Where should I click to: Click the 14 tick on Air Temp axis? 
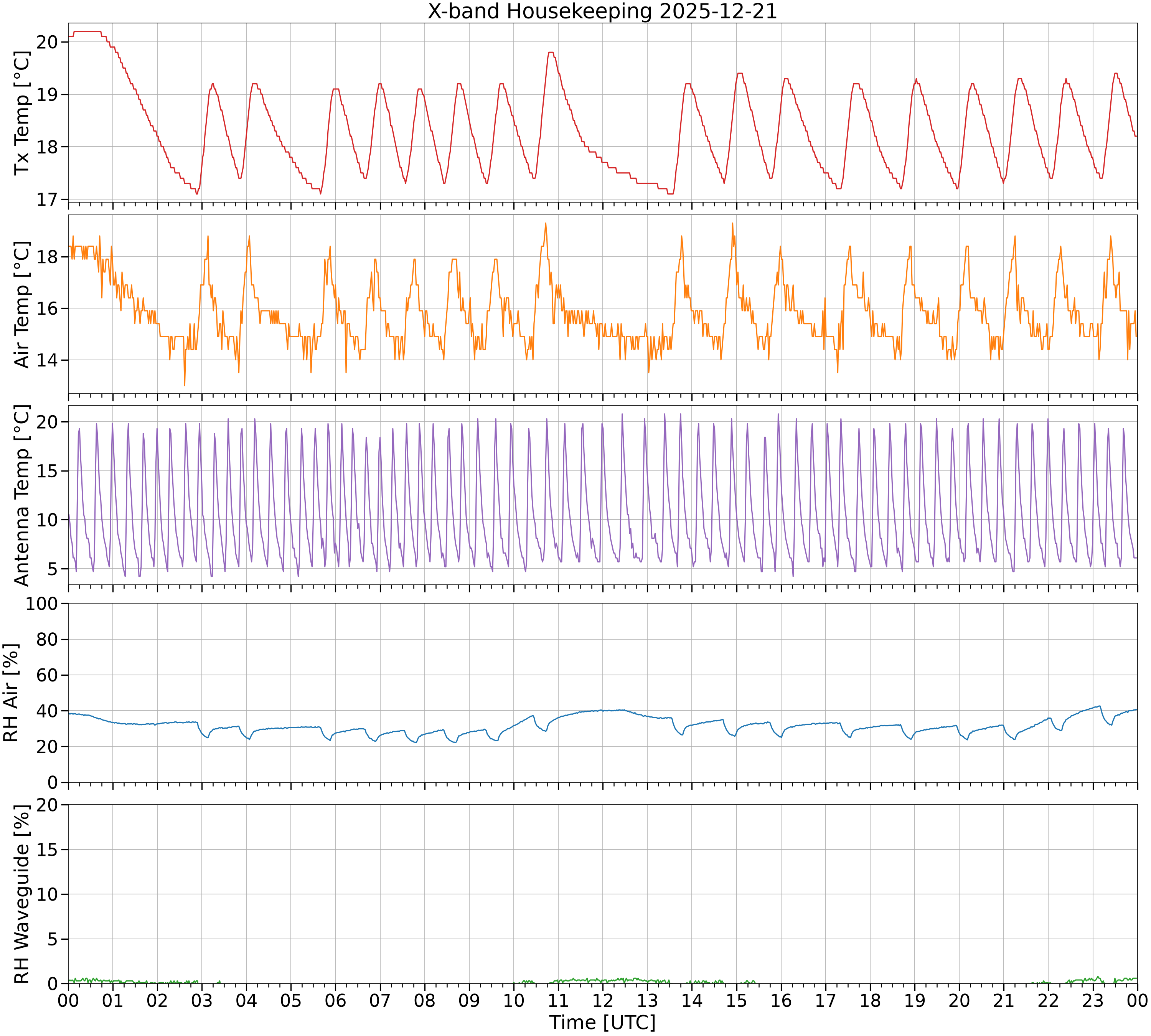(x=48, y=360)
